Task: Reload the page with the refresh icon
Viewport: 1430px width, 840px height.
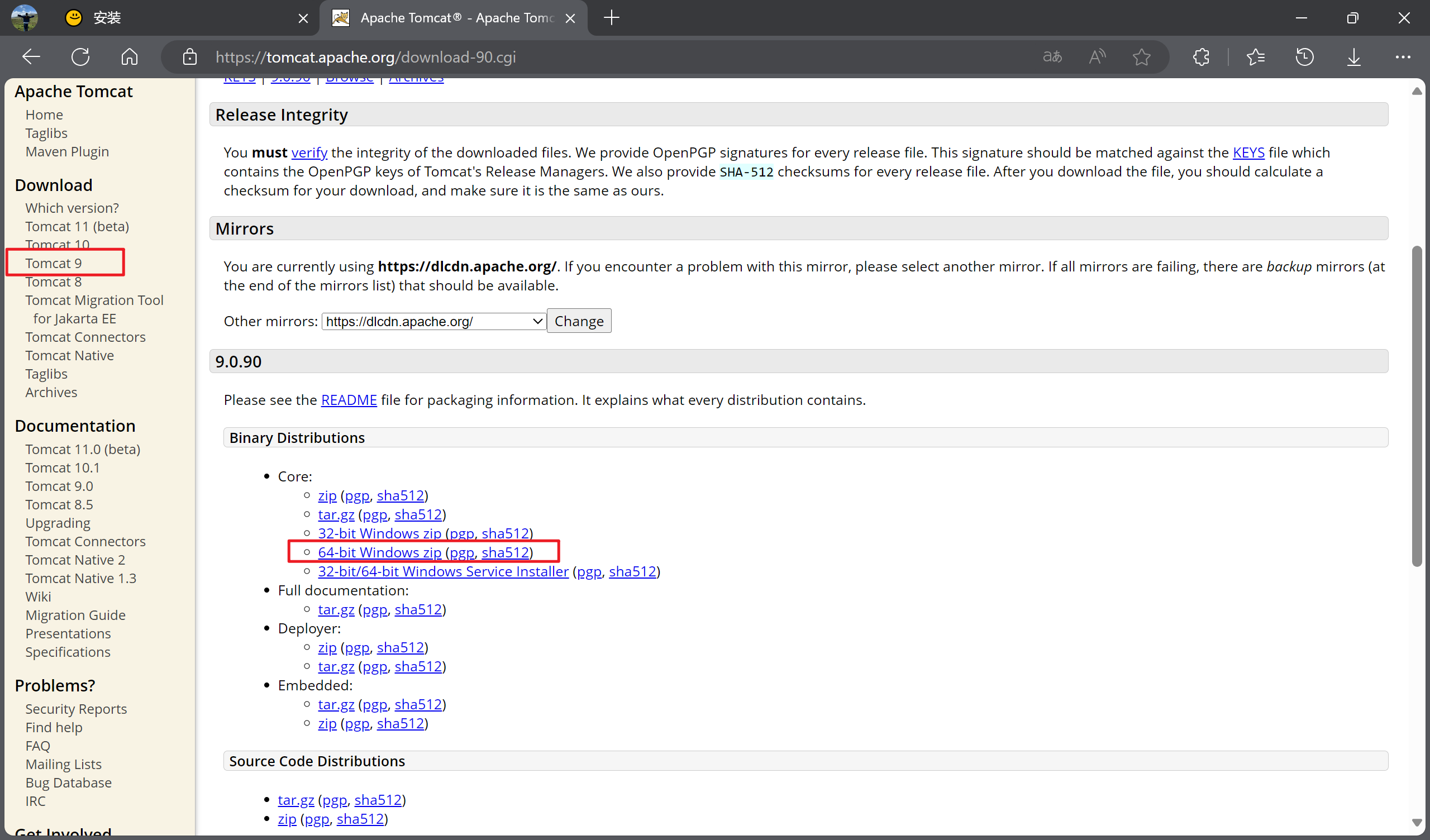Action: 80,57
